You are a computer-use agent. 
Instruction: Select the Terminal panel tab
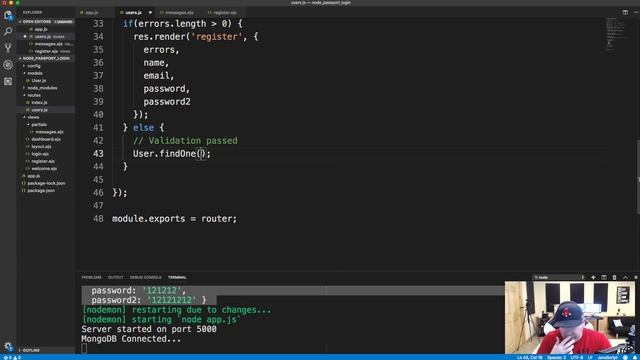[x=177, y=277]
